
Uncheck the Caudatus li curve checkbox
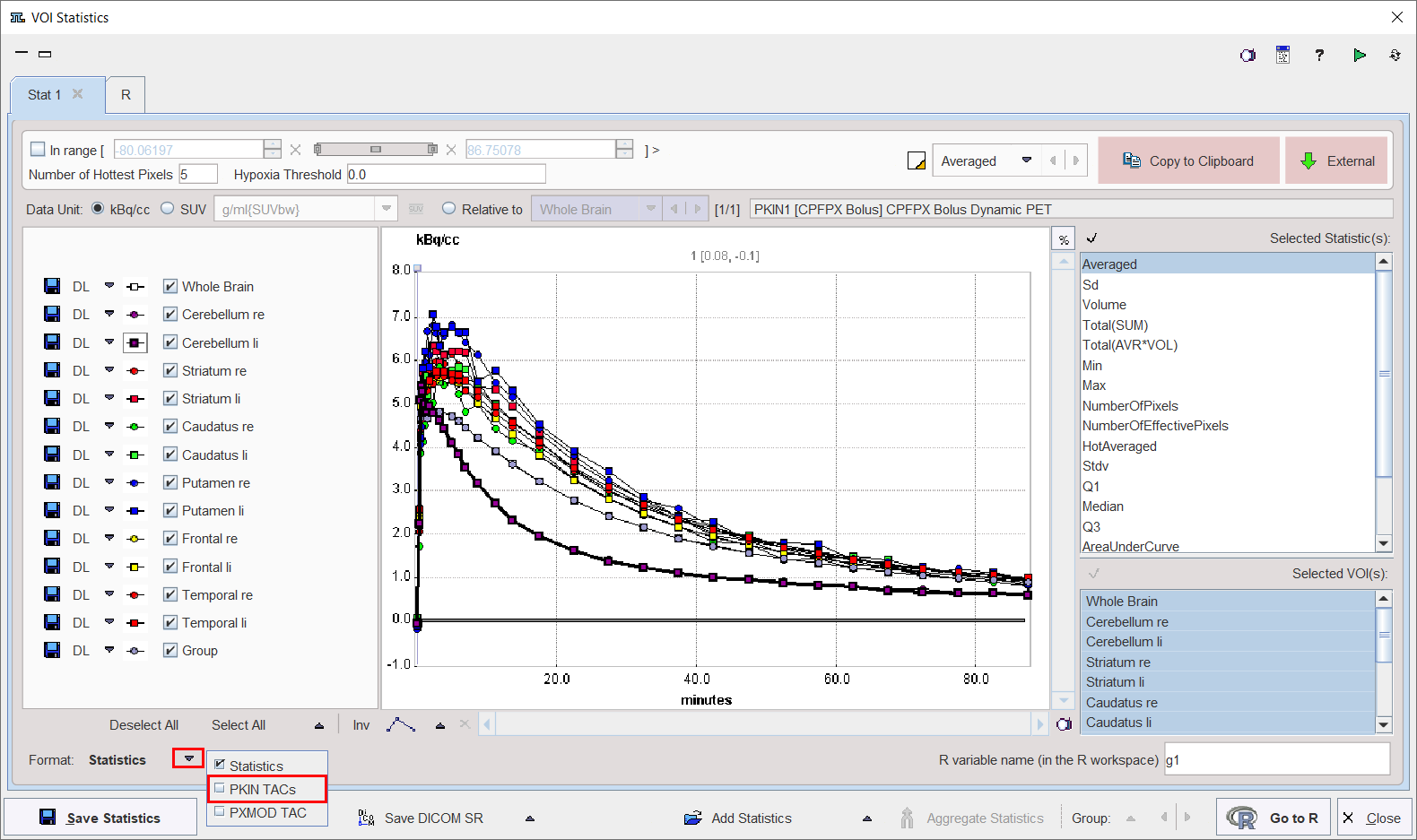coord(170,455)
